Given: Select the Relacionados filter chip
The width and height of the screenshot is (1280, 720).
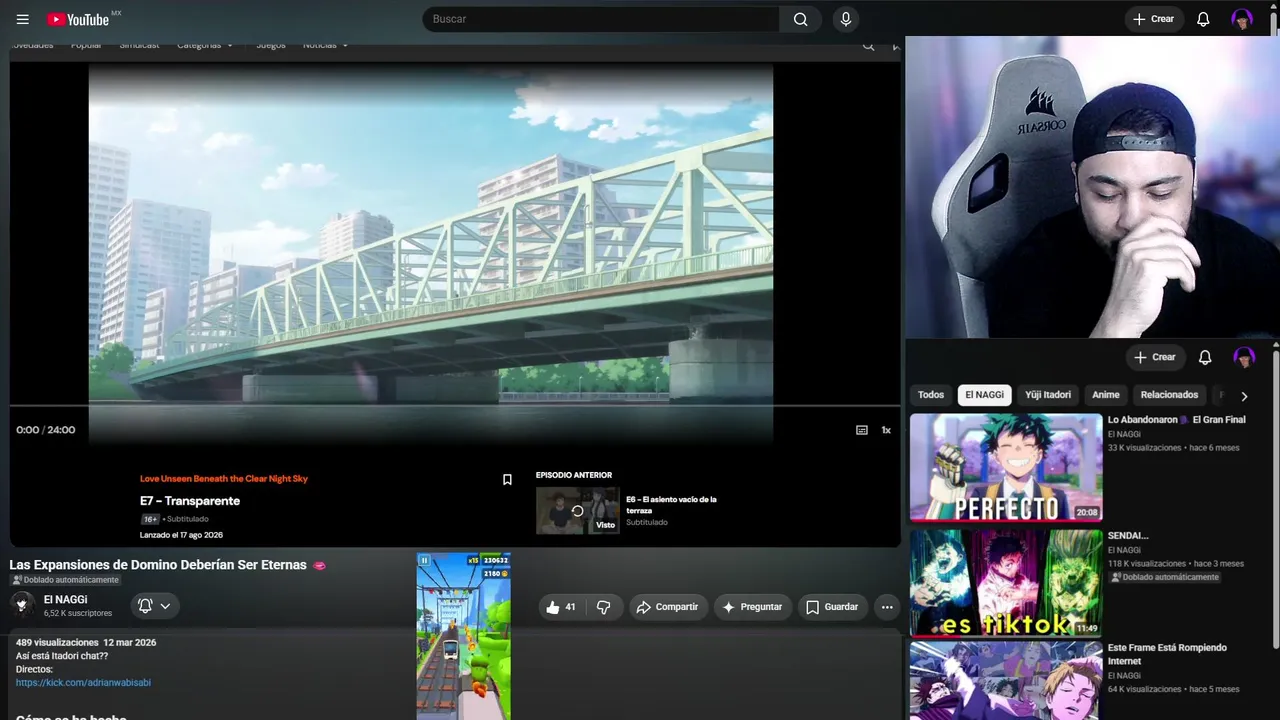Looking at the screenshot, I should coord(1169,395).
